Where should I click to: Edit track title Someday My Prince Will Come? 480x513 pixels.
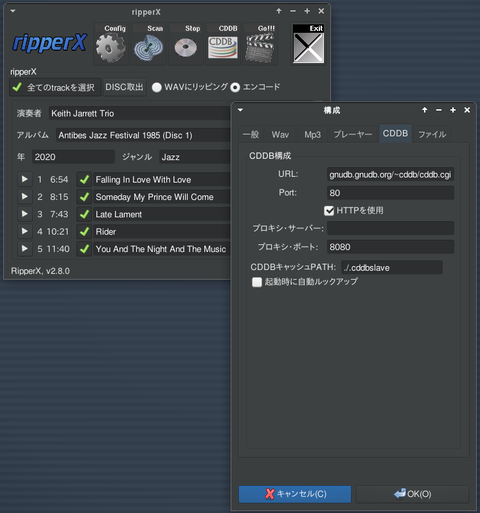pyautogui.click(x=162, y=197)
